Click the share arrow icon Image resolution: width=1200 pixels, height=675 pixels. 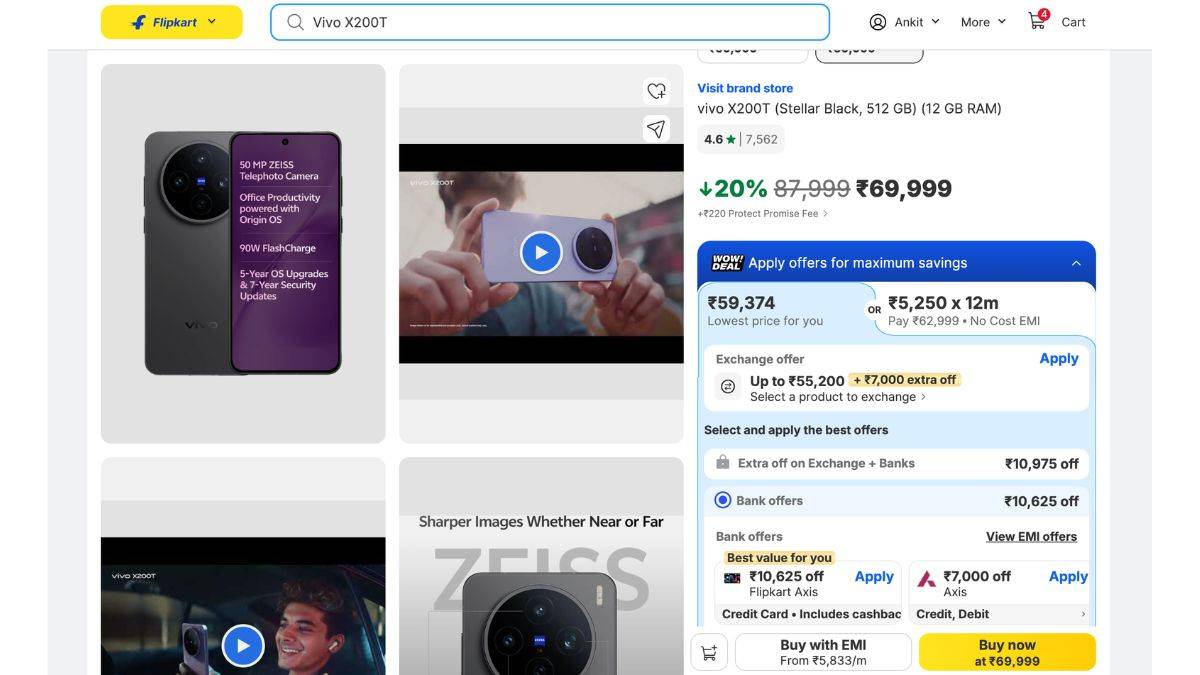coord(656,128)
